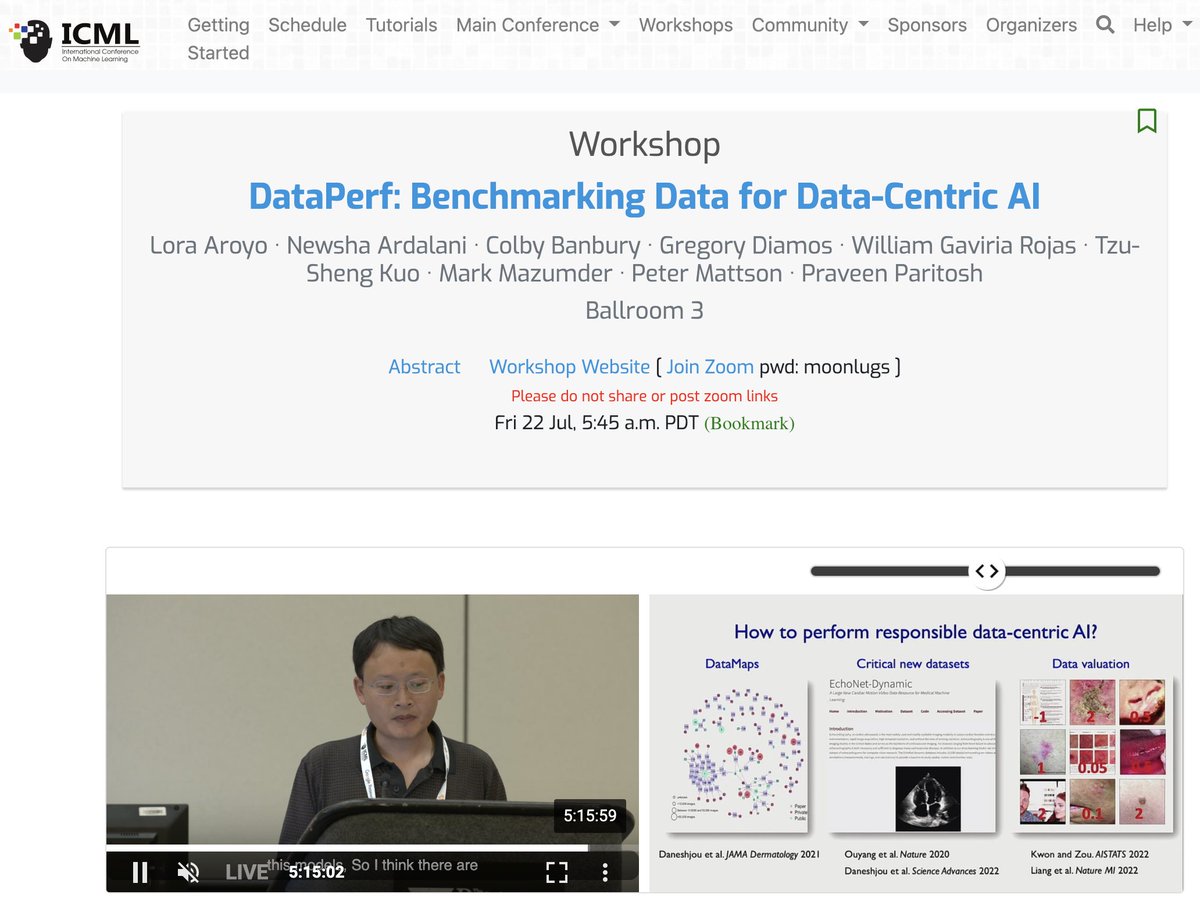Image resolution: width=1200 pixels, height=912 pixels.
Task: Join the Zoom session
Action: point(710,366)
